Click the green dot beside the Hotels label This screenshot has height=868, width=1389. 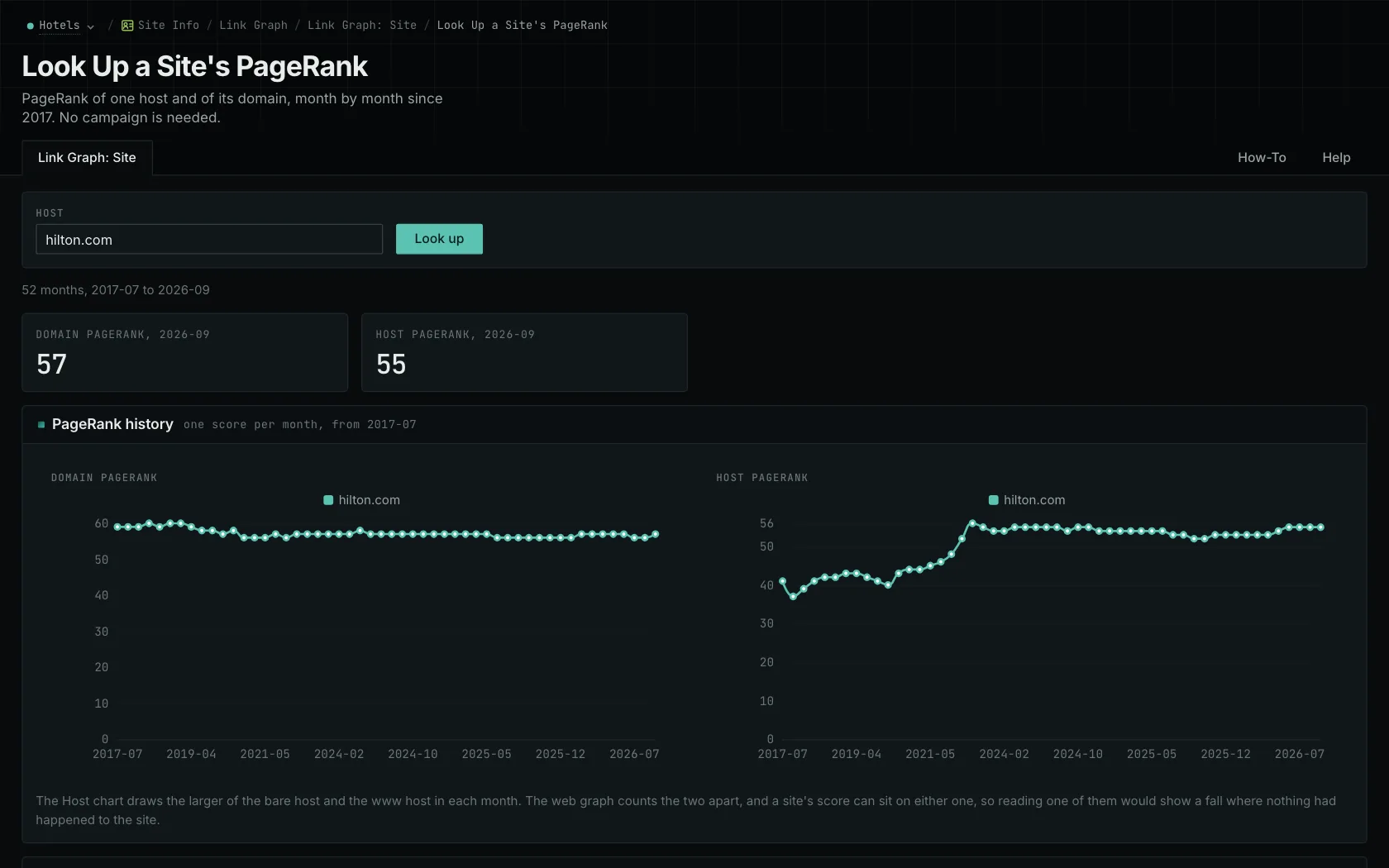click(x=31, y=26)
